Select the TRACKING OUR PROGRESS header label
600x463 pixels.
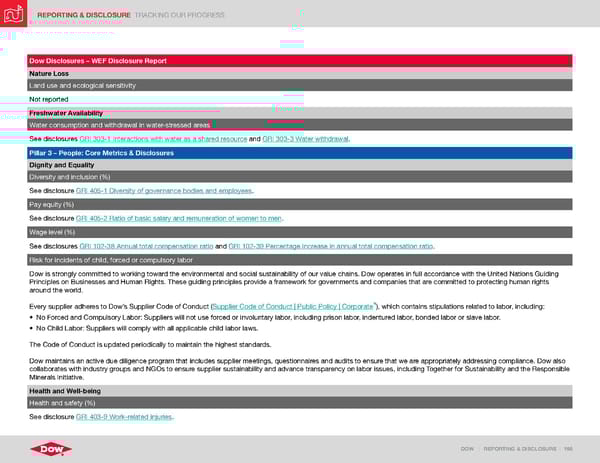(182, 15)
